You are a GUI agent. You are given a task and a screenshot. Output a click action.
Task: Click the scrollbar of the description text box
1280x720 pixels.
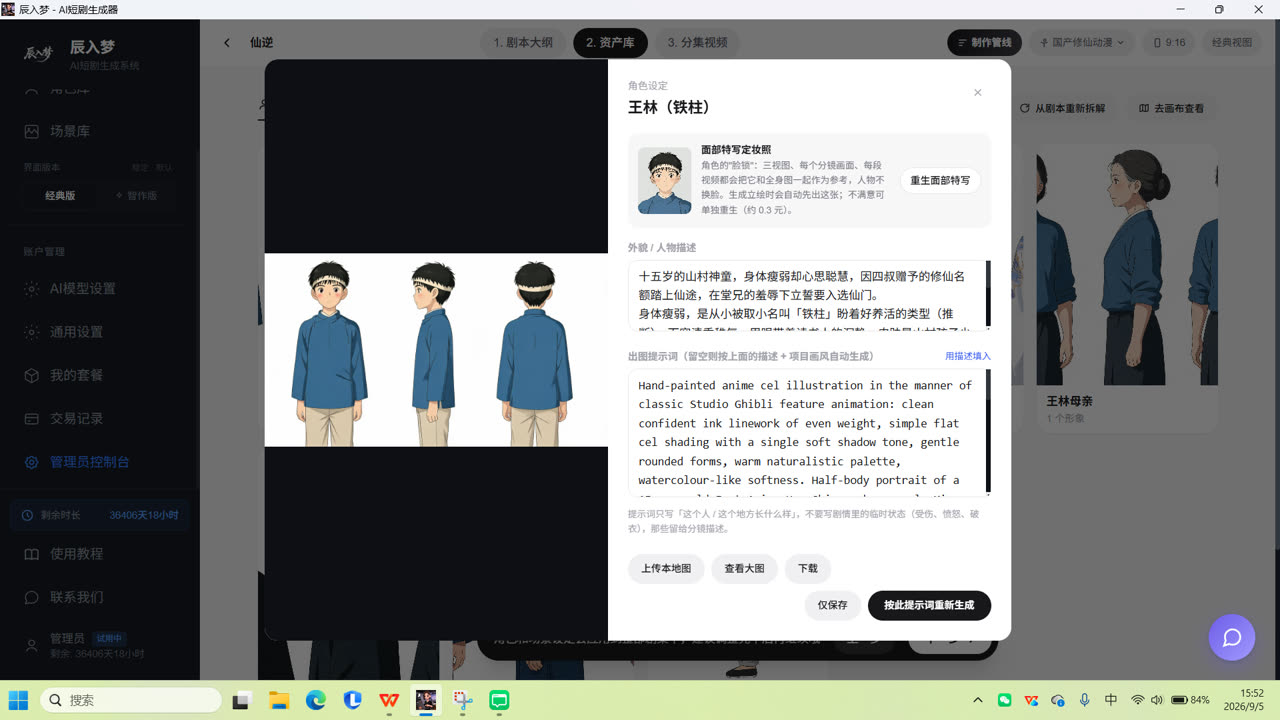(988, 295)
